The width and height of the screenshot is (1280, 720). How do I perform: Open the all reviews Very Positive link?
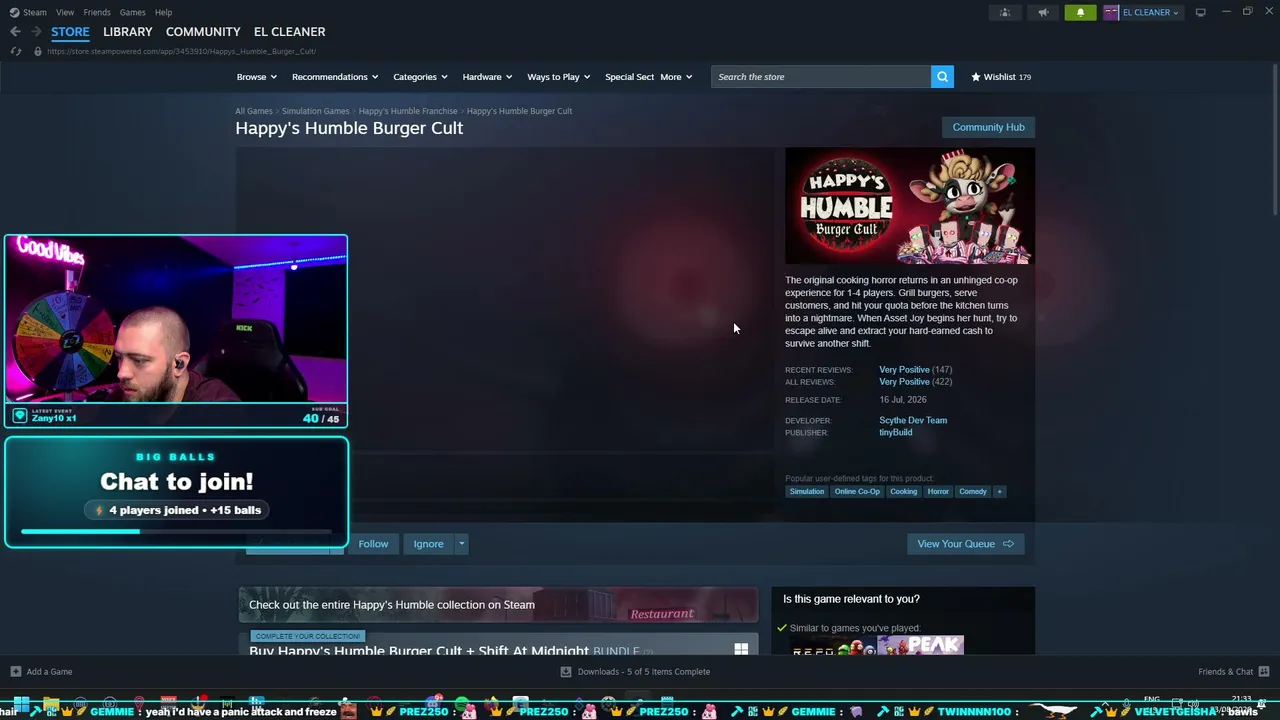(904, 382)
